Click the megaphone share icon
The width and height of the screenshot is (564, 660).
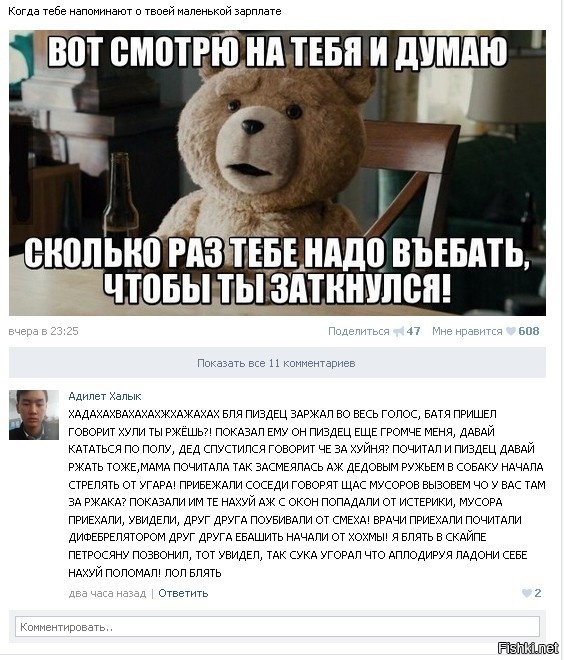pyautogui.click(x=398, y=332)
